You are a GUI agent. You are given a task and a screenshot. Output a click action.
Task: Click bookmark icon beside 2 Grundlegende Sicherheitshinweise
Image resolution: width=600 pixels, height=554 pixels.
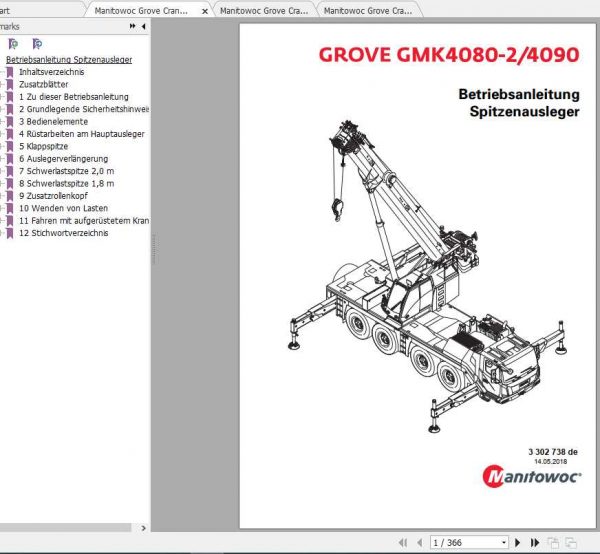[10, 109]
